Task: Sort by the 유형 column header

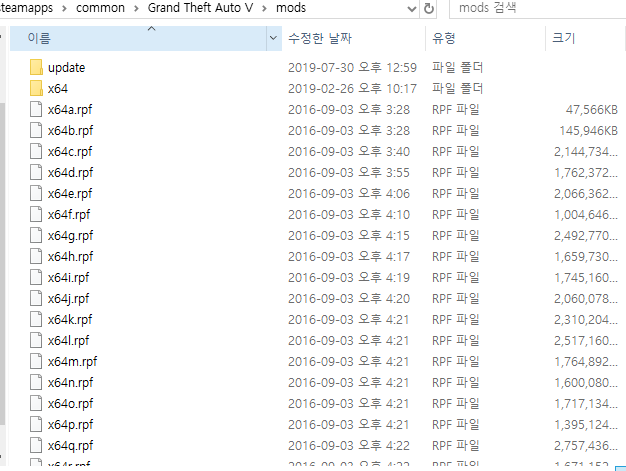Action: pos(485,38)
